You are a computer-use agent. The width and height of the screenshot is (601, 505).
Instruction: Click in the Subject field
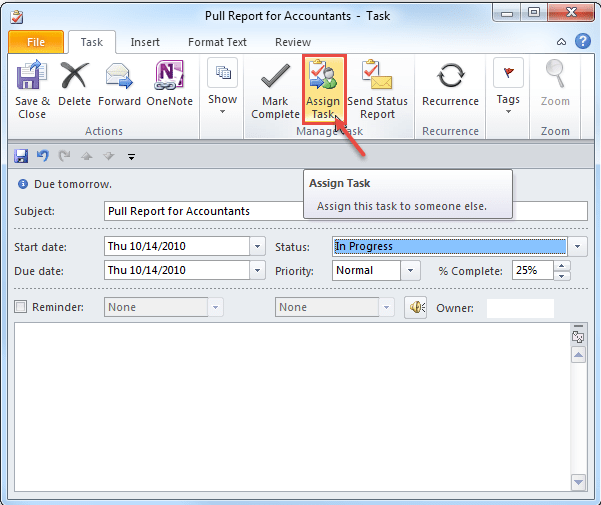click(x=346, y=211)
